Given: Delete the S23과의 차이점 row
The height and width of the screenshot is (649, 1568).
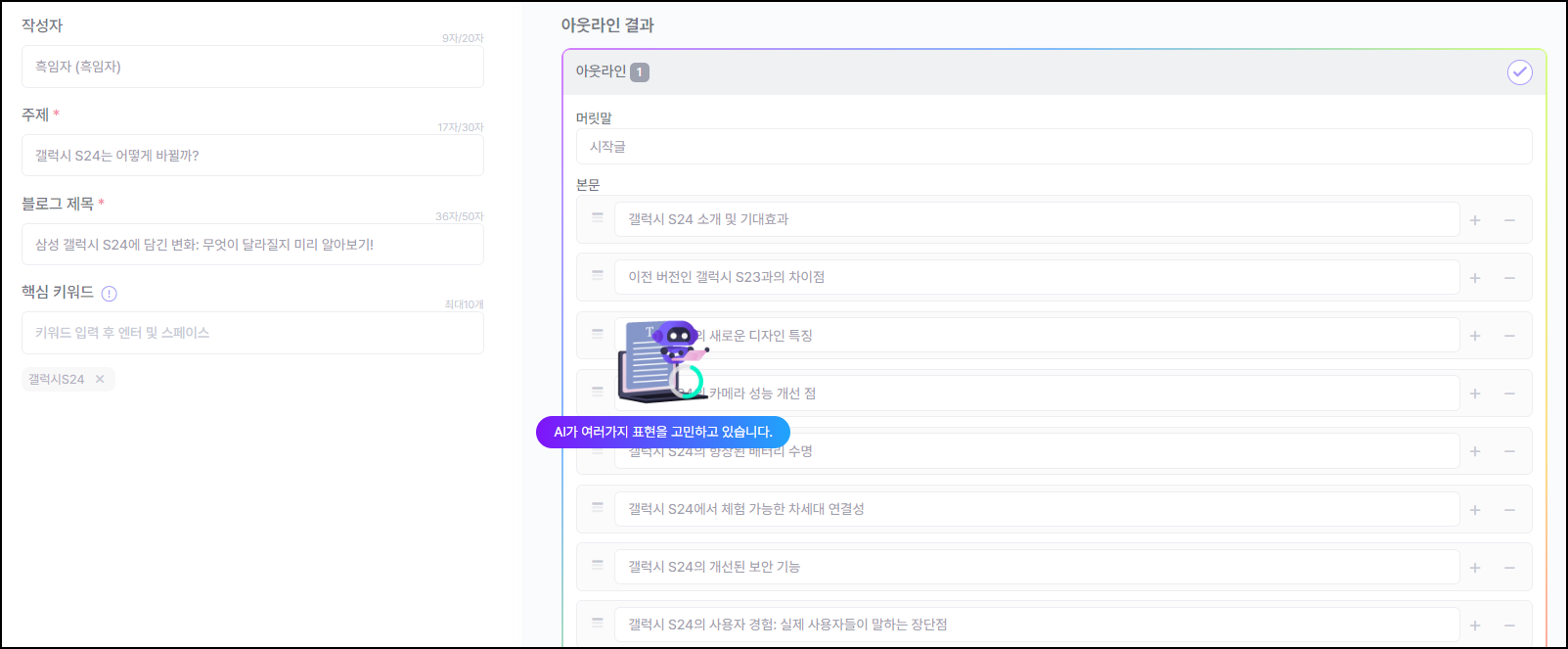Looking at the screenshot, I should point(1509,278).
